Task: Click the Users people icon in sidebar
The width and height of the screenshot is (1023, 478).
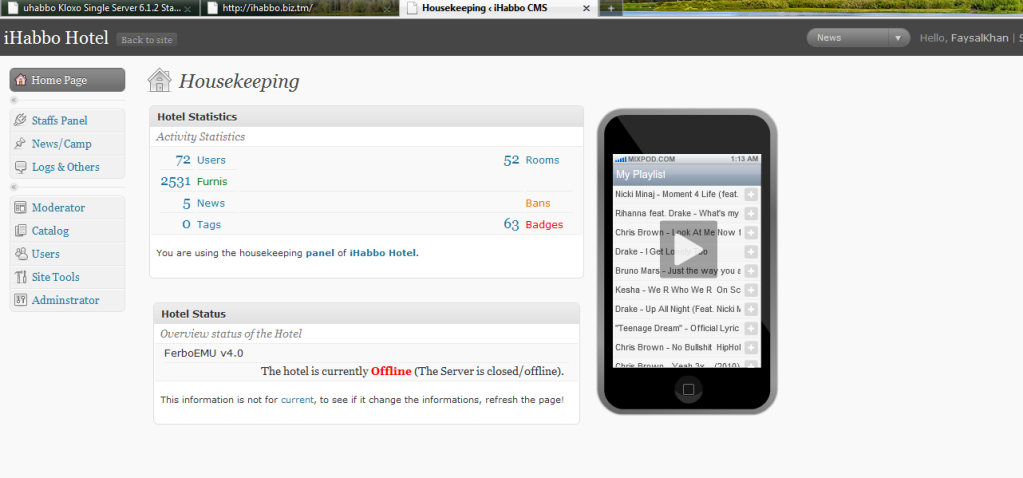Action: [20, 254]
